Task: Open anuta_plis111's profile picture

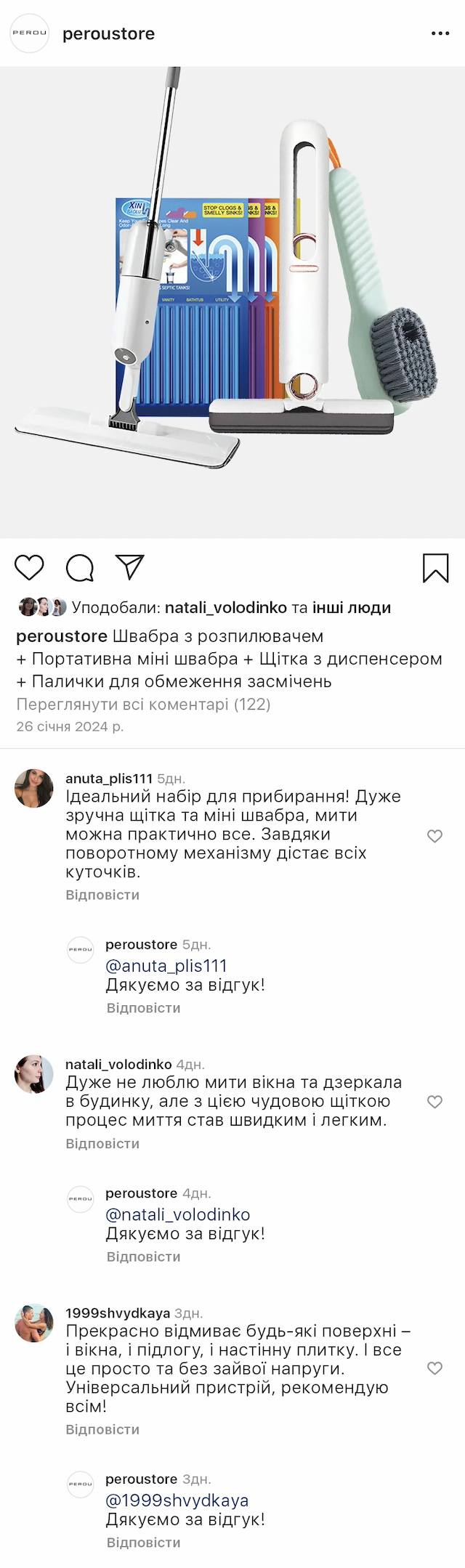Action: pos(34,789)
